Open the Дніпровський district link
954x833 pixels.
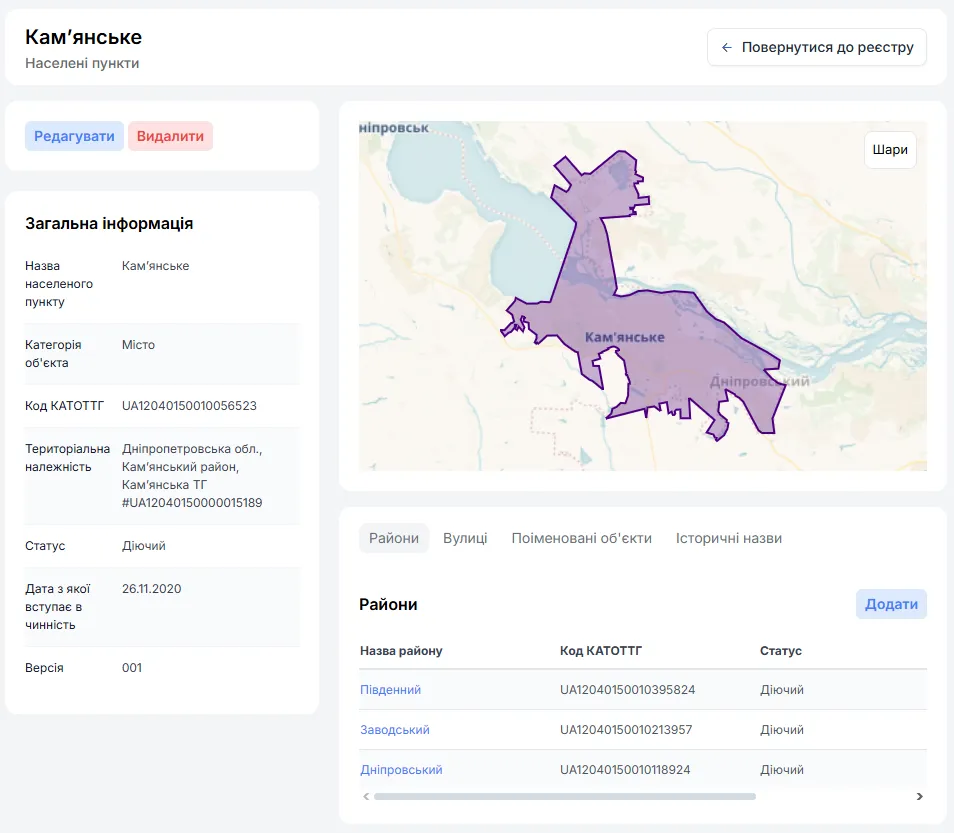pyautogui.click(x=401, y=770)
